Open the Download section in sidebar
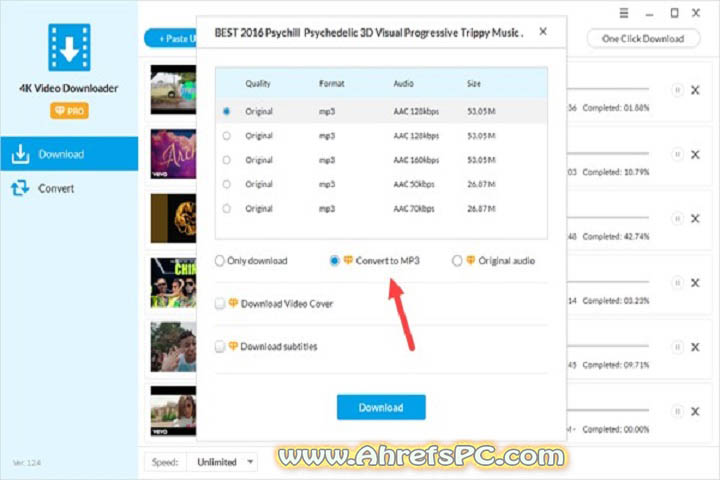This screenshot has height=480, width=720. [x=69, y=154]
